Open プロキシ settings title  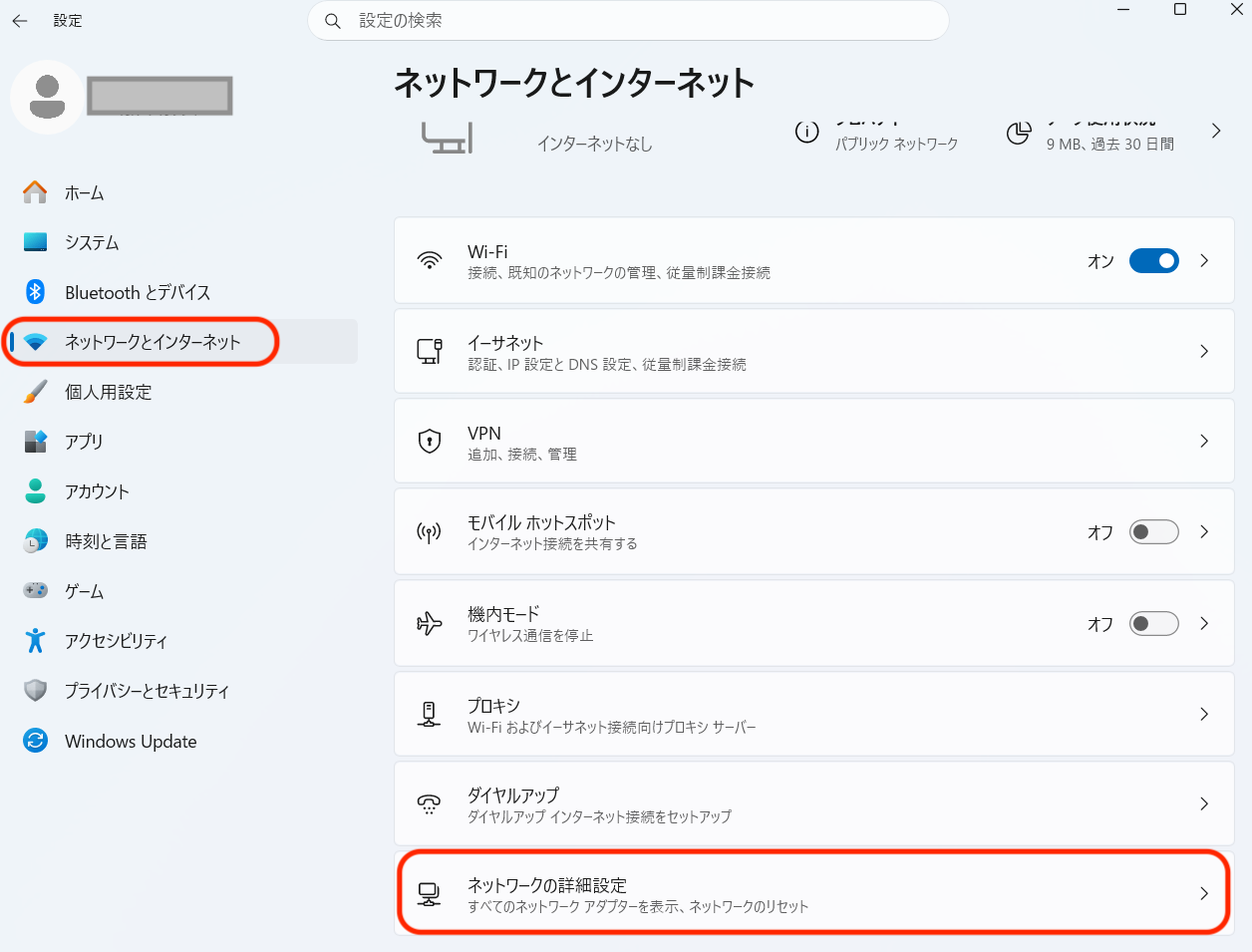[x=494, y=706]
